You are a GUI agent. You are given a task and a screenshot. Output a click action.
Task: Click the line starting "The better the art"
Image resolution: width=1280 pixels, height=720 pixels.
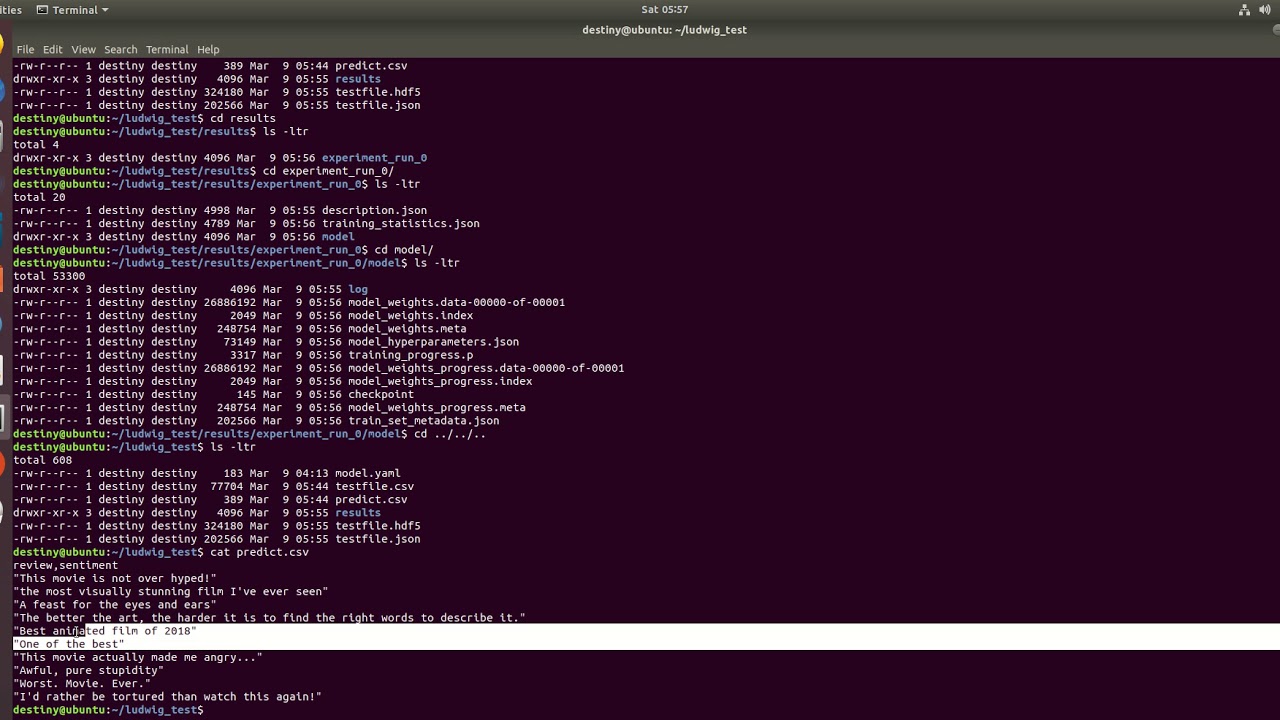tap(269, 617)
